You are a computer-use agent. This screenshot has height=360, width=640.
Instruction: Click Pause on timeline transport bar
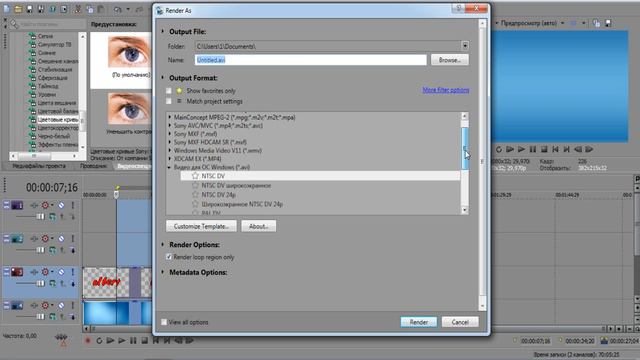pyautogui.click(x=133, y=340)
